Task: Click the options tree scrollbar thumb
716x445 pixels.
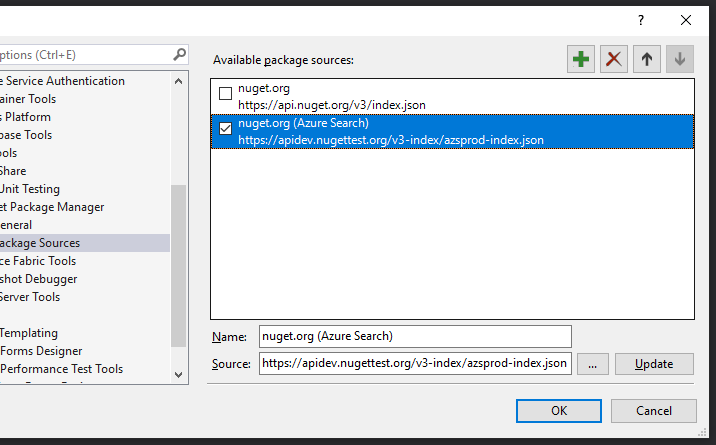Action: point(179,266)
